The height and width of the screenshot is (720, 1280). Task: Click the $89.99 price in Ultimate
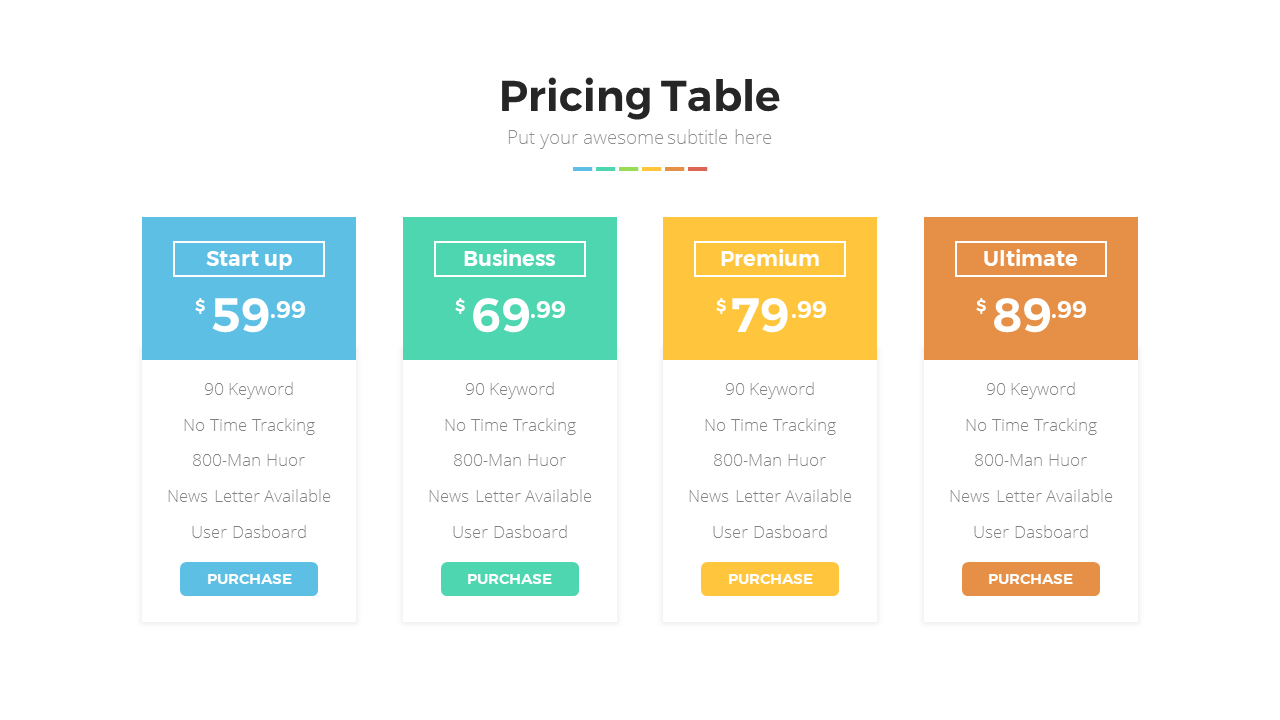[1031, 314]
